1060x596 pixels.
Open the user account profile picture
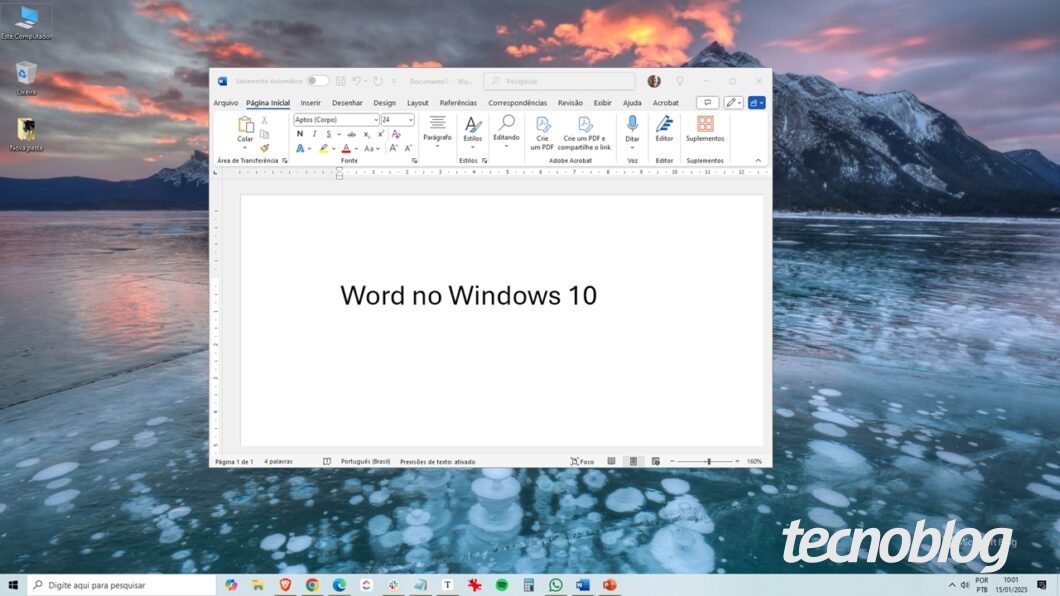point(654,81)
